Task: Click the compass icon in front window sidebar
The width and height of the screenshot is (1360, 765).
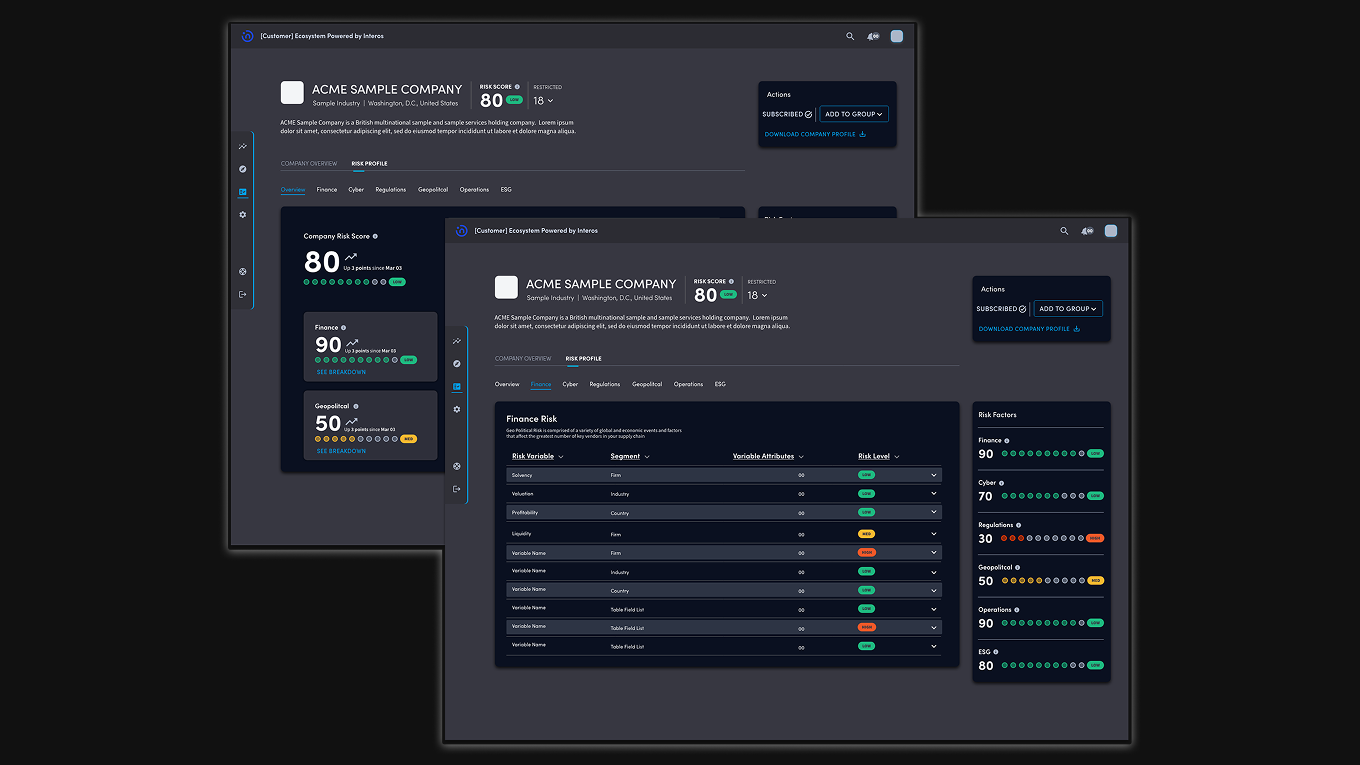Action: tap(457, 364)
